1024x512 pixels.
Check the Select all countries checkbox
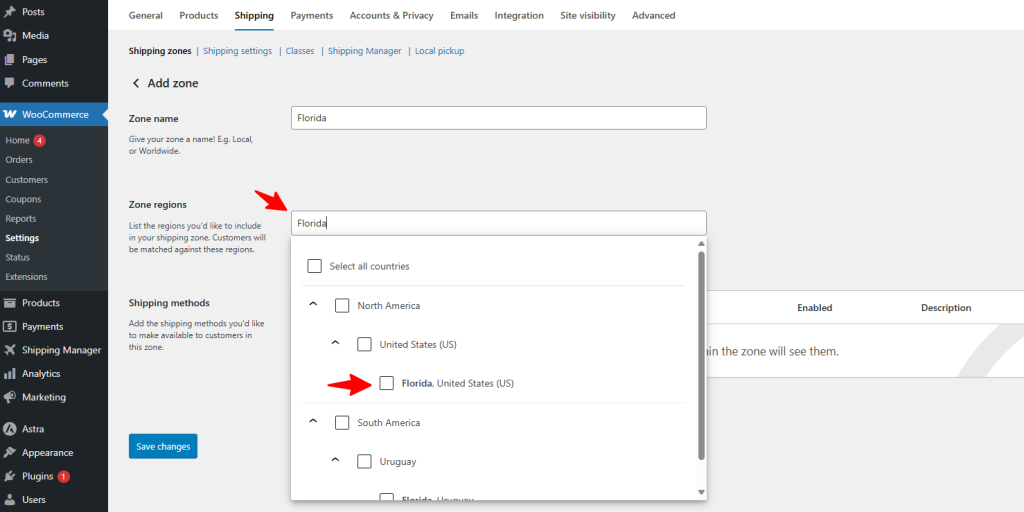click(x=314, y=266)
